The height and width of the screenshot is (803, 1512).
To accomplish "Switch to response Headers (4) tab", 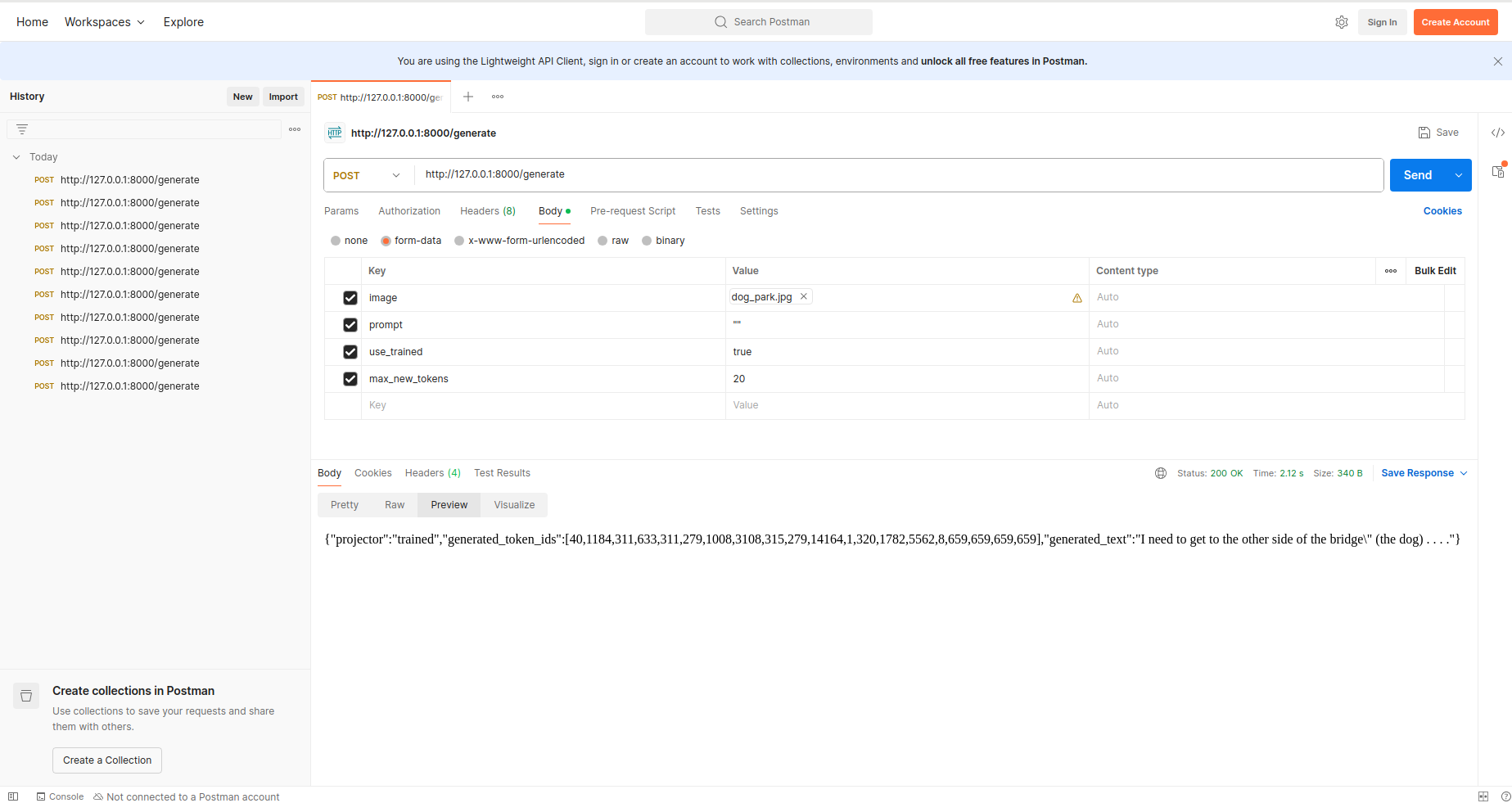I will click(433, 473).
